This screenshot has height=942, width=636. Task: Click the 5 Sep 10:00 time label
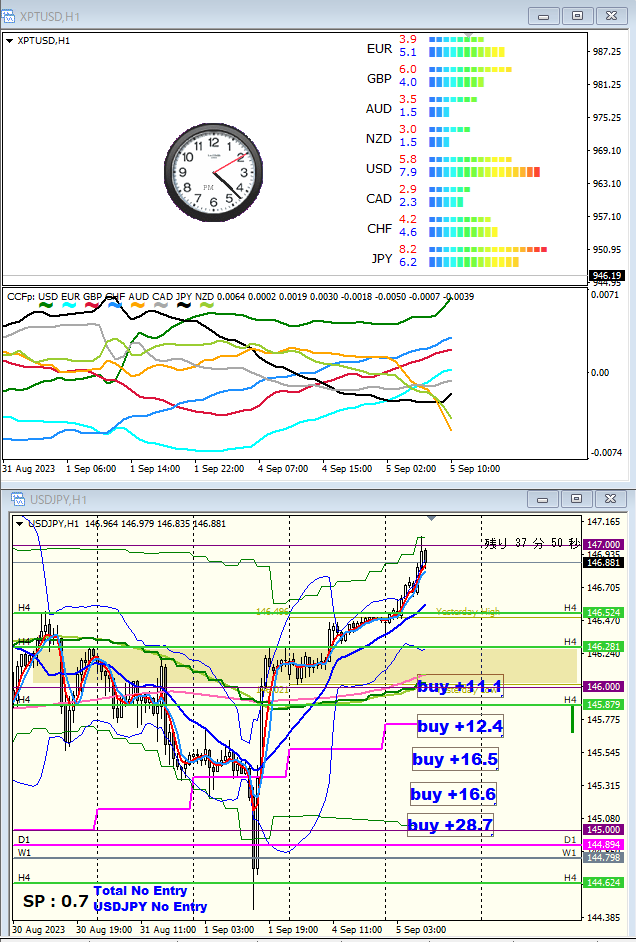(x=475, y=469)
